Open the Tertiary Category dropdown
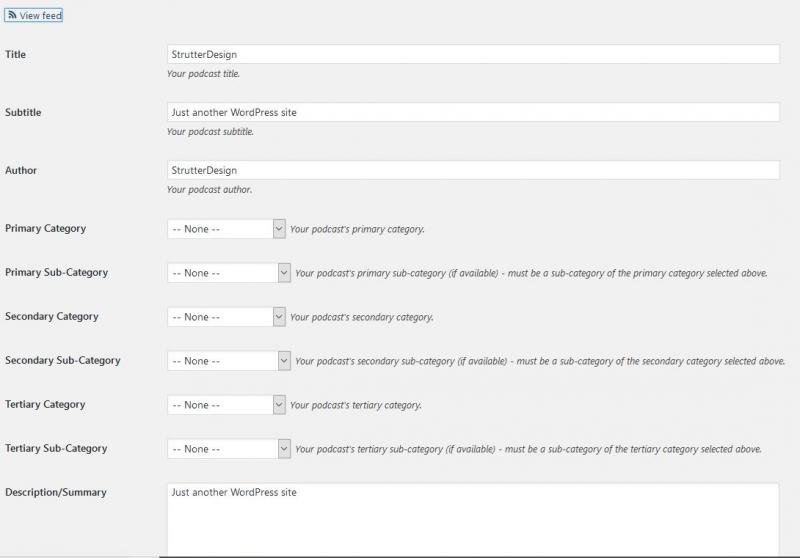 click(227, 405)
